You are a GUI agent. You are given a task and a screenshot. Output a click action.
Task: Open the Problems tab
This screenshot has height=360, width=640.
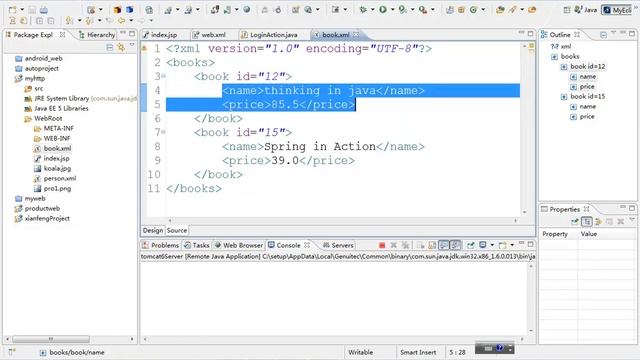point(161,245)
